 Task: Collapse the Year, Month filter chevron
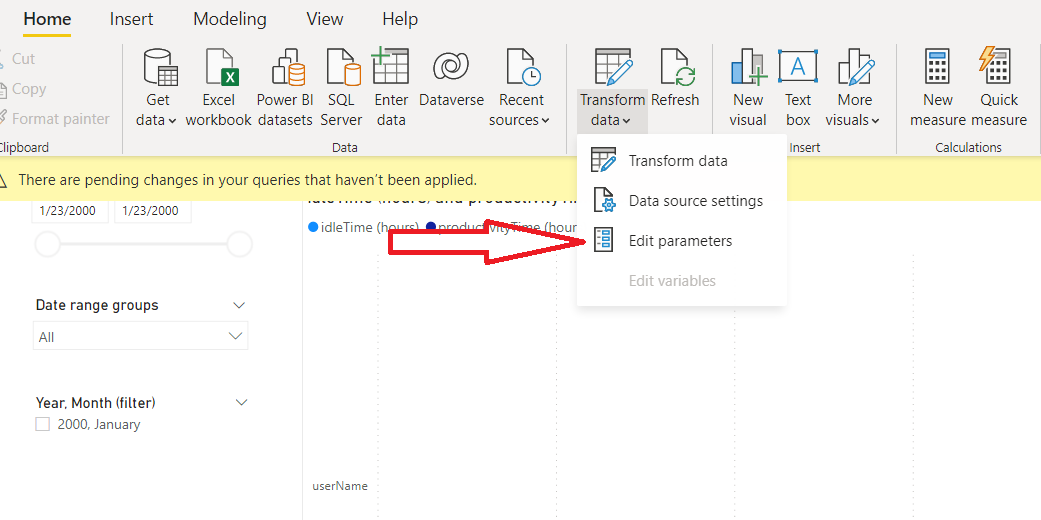click(x=240, y=402)
